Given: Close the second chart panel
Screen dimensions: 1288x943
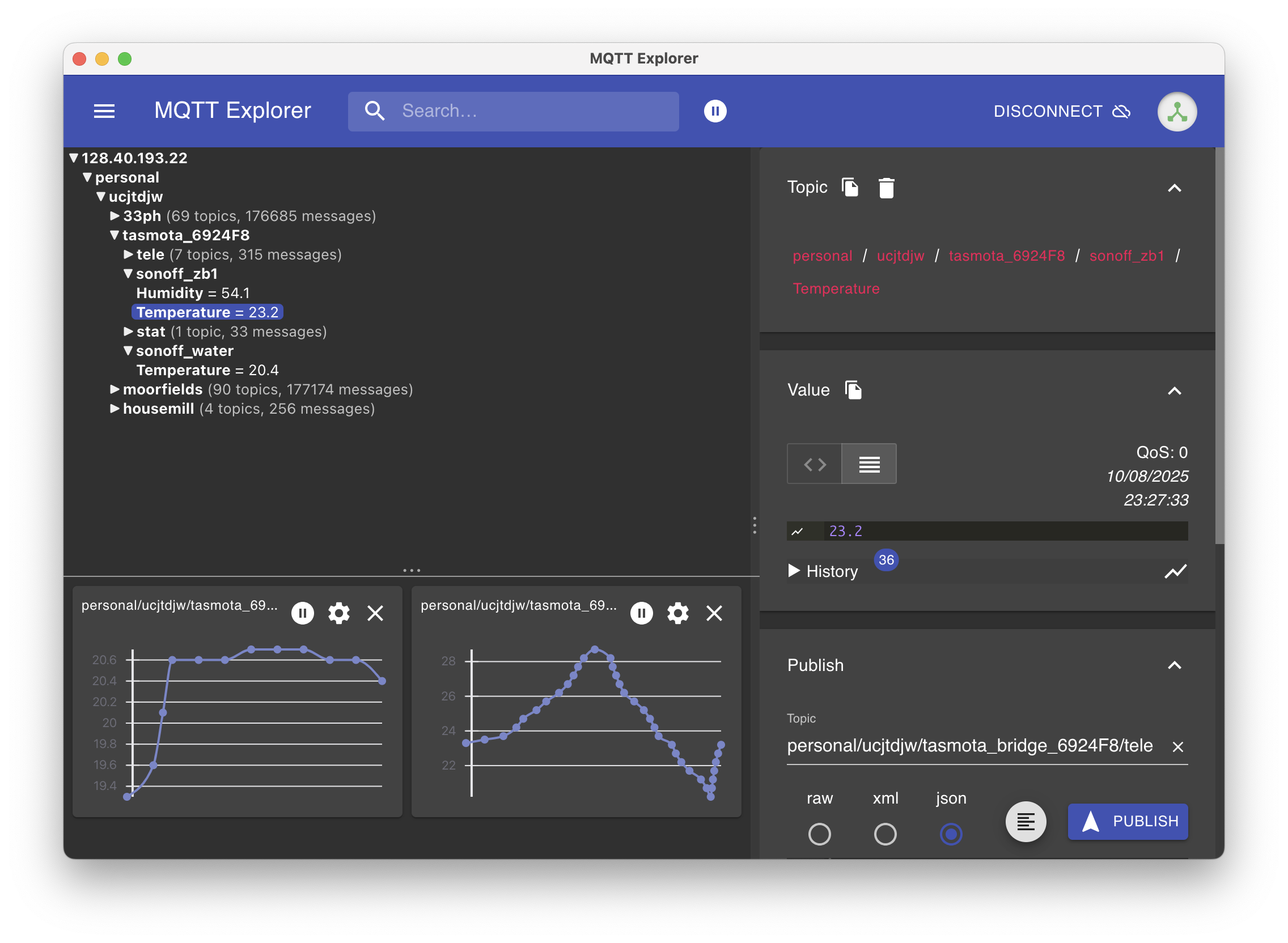Looking at the screenshot, I should tap(714, 613).
